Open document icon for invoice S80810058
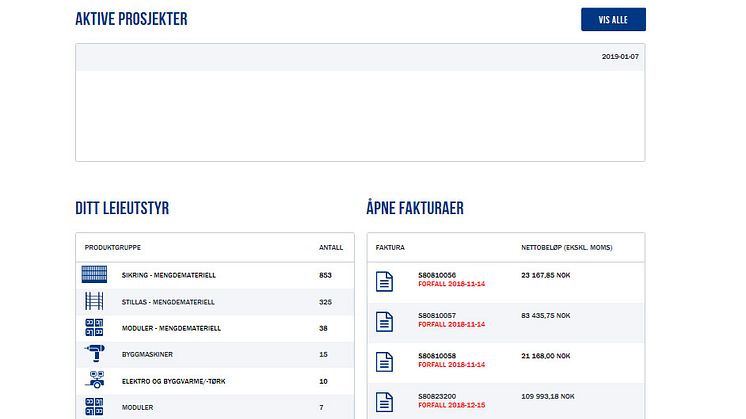 click(384, 362)
